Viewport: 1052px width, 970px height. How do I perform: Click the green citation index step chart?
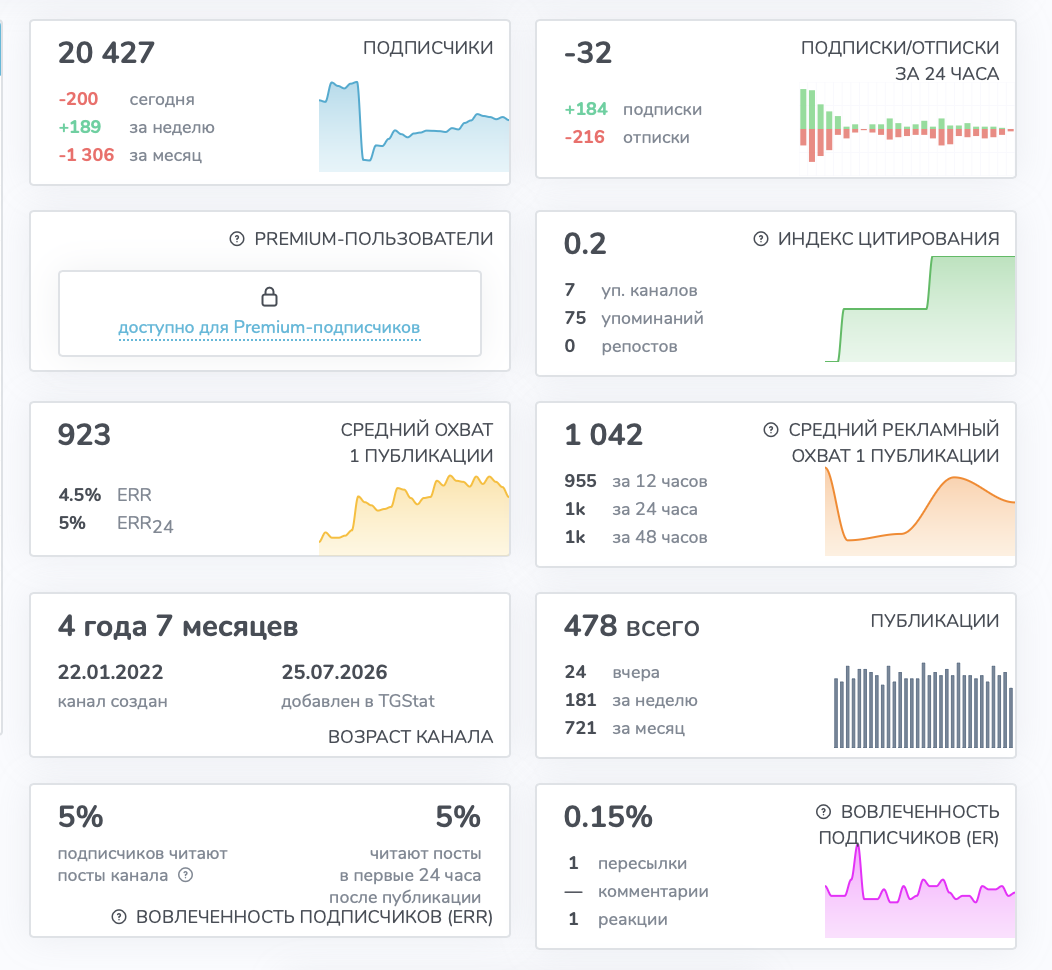tap(920, 309)
